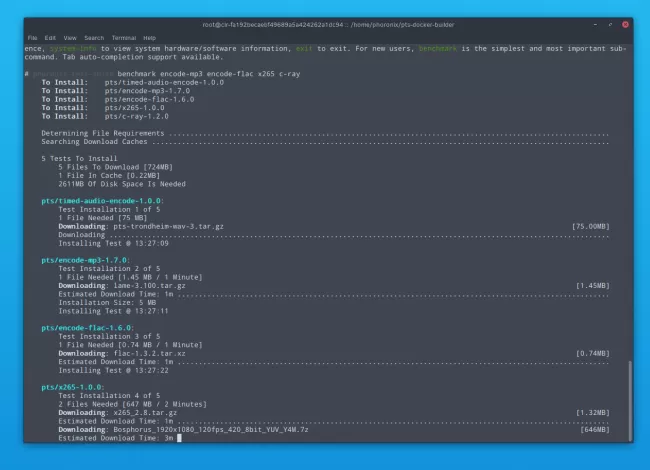Viewport: 650px width, 470px height.
Task: Click 'Test Installation 4 of 5' line
Action: [109, 396]
